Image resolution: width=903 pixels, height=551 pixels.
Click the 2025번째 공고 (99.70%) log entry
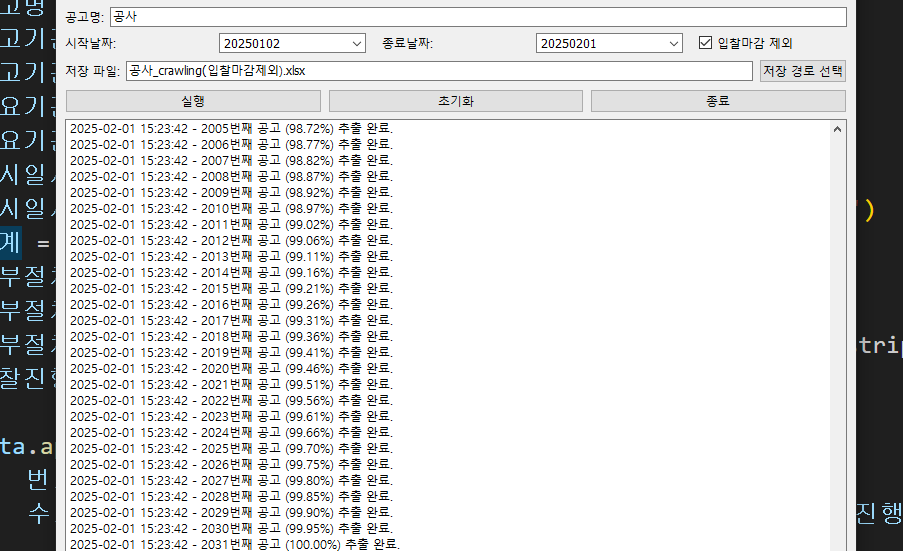(x=231, y=448)
